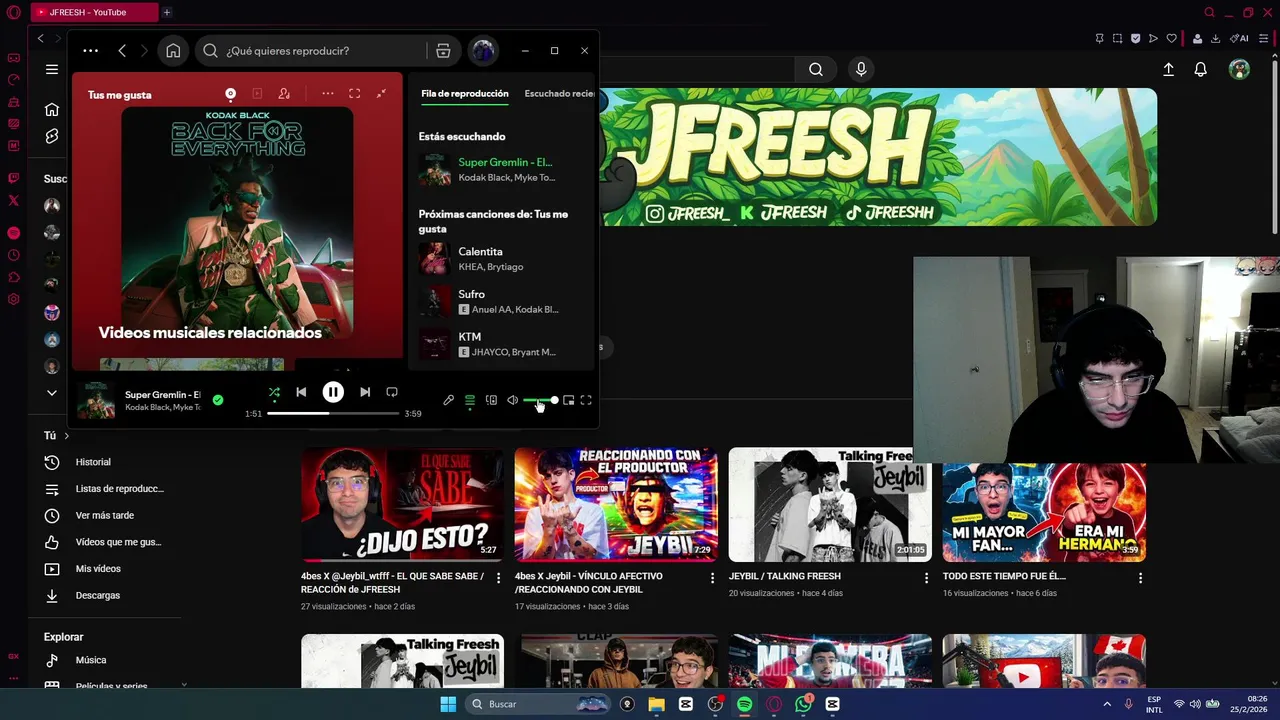
Task: Expand more subscriptions chevron in sidebar
Action: click(x=52, y=393)
